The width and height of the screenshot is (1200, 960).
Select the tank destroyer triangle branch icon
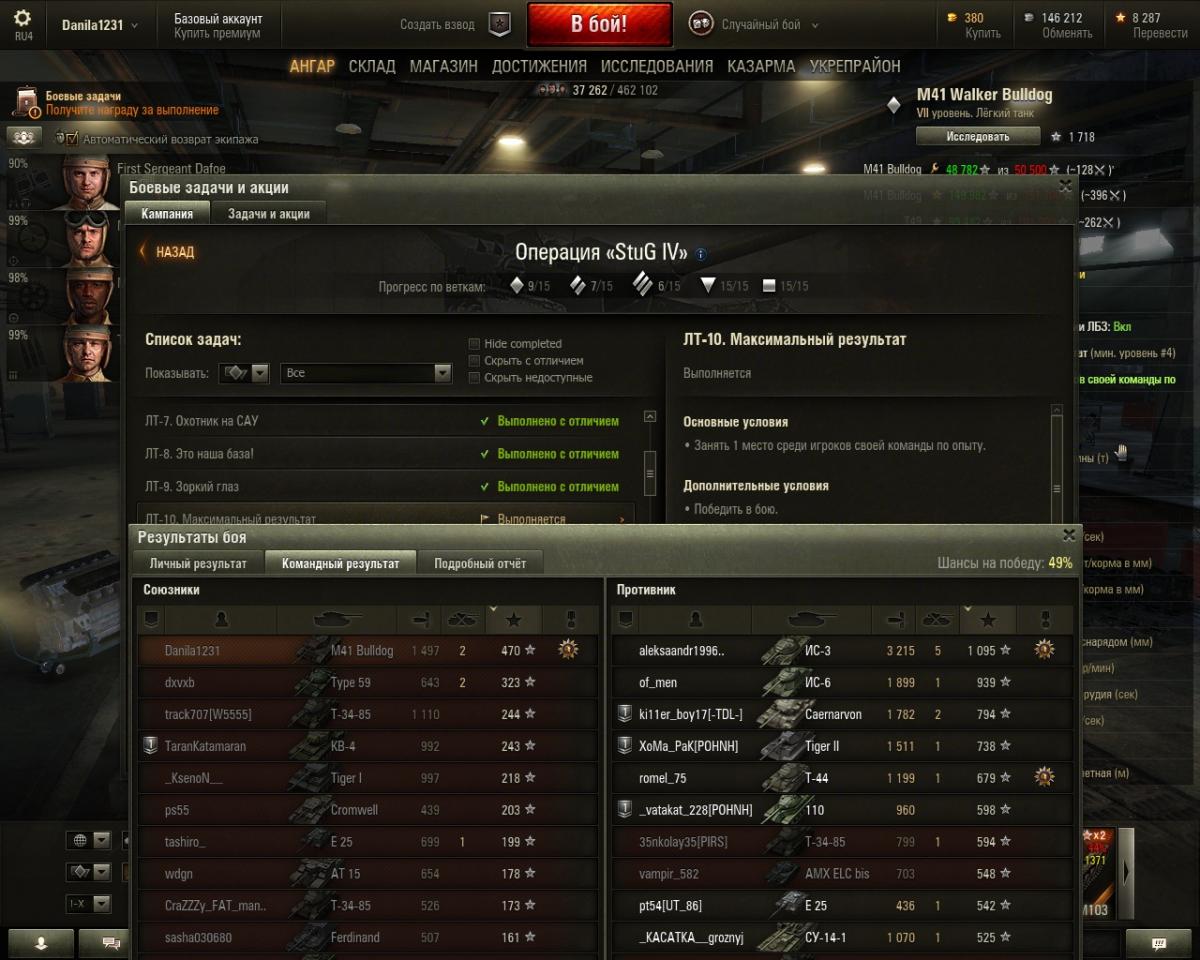(x=708, y=286)
